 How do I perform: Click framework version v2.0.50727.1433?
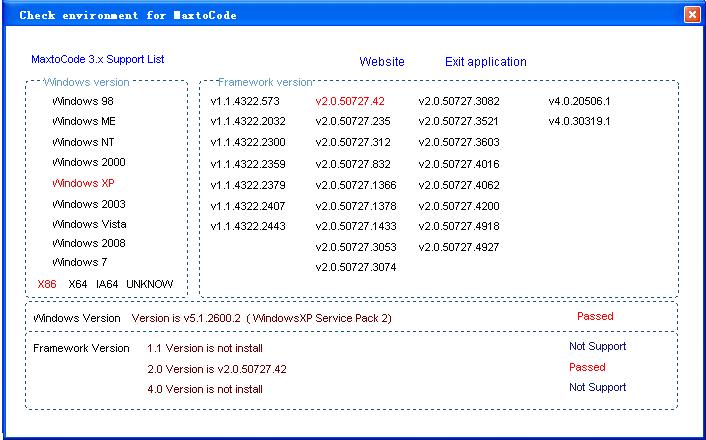coord(356,226)
